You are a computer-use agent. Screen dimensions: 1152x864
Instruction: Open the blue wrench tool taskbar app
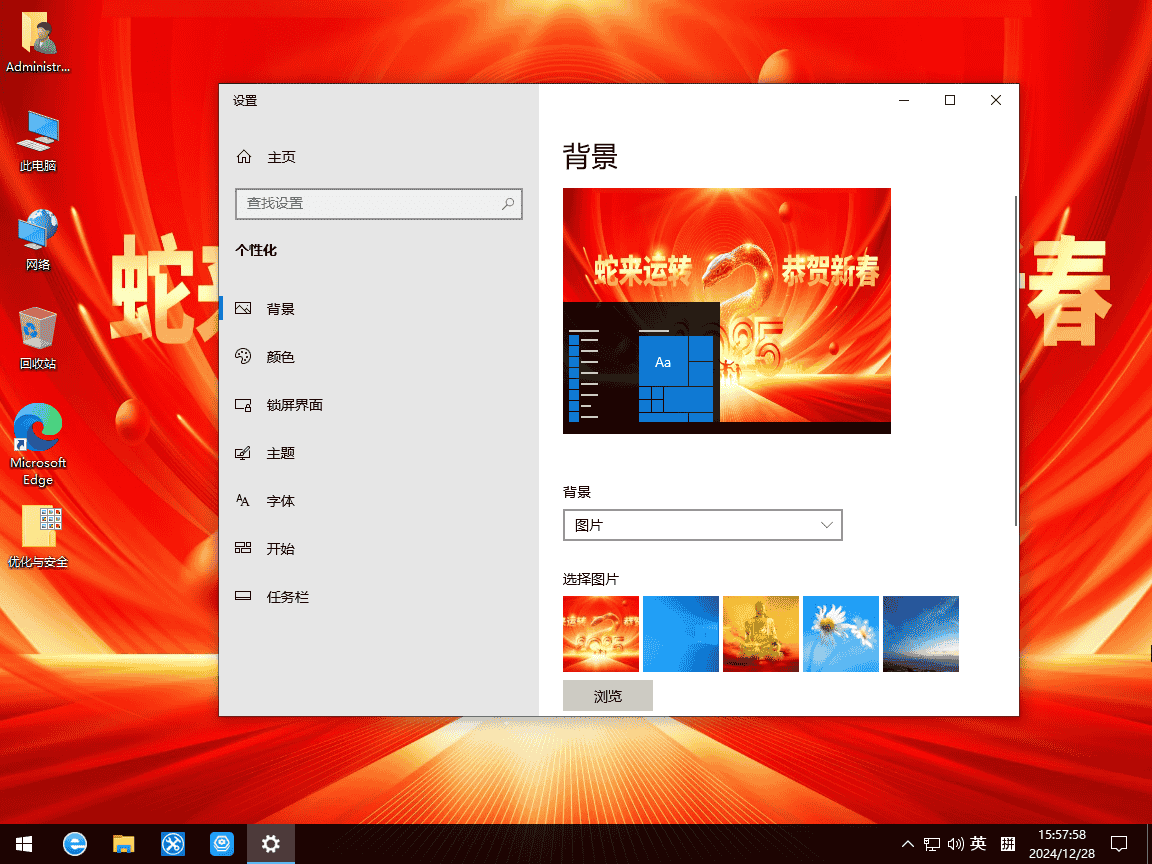click(x=173, y=843)
